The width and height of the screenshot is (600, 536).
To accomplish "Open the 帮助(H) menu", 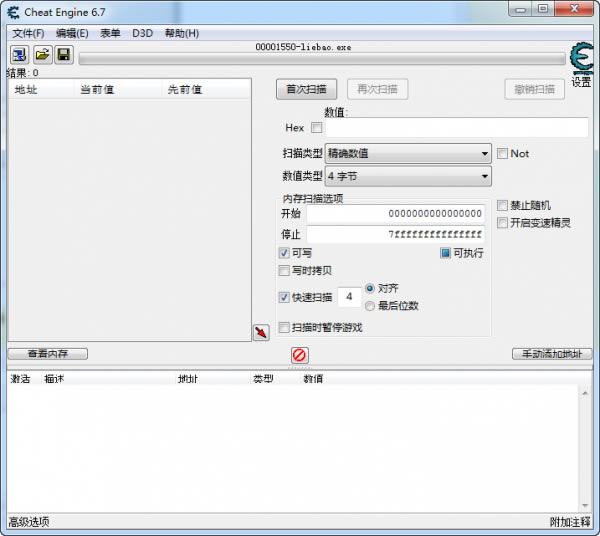I will pyautogui.click(x=182, y=33).
